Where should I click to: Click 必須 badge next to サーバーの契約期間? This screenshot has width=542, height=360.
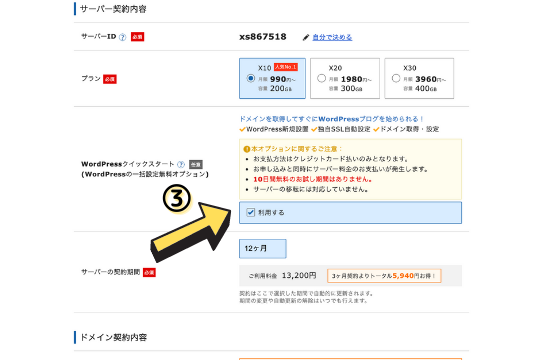click(149, 273)
